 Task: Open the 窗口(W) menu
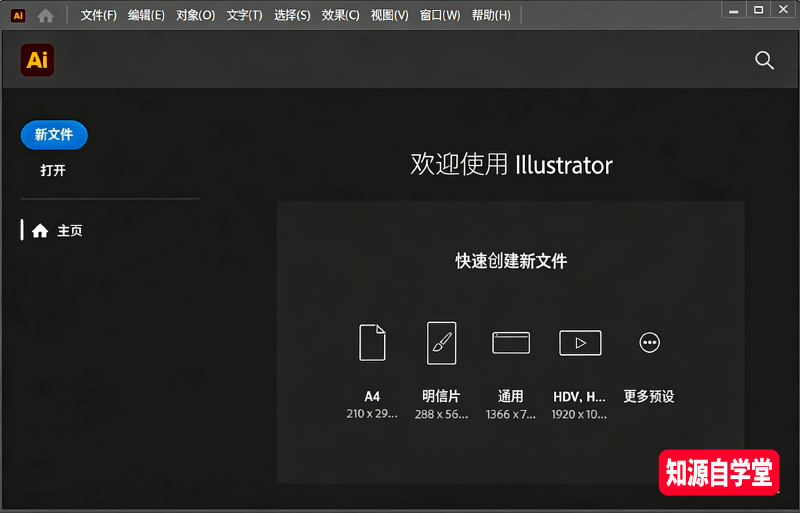440,15
